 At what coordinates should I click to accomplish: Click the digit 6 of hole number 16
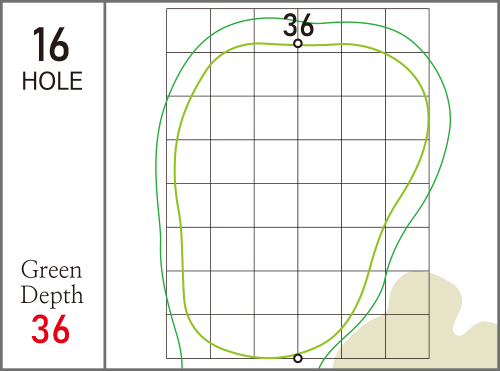[58, 45]
